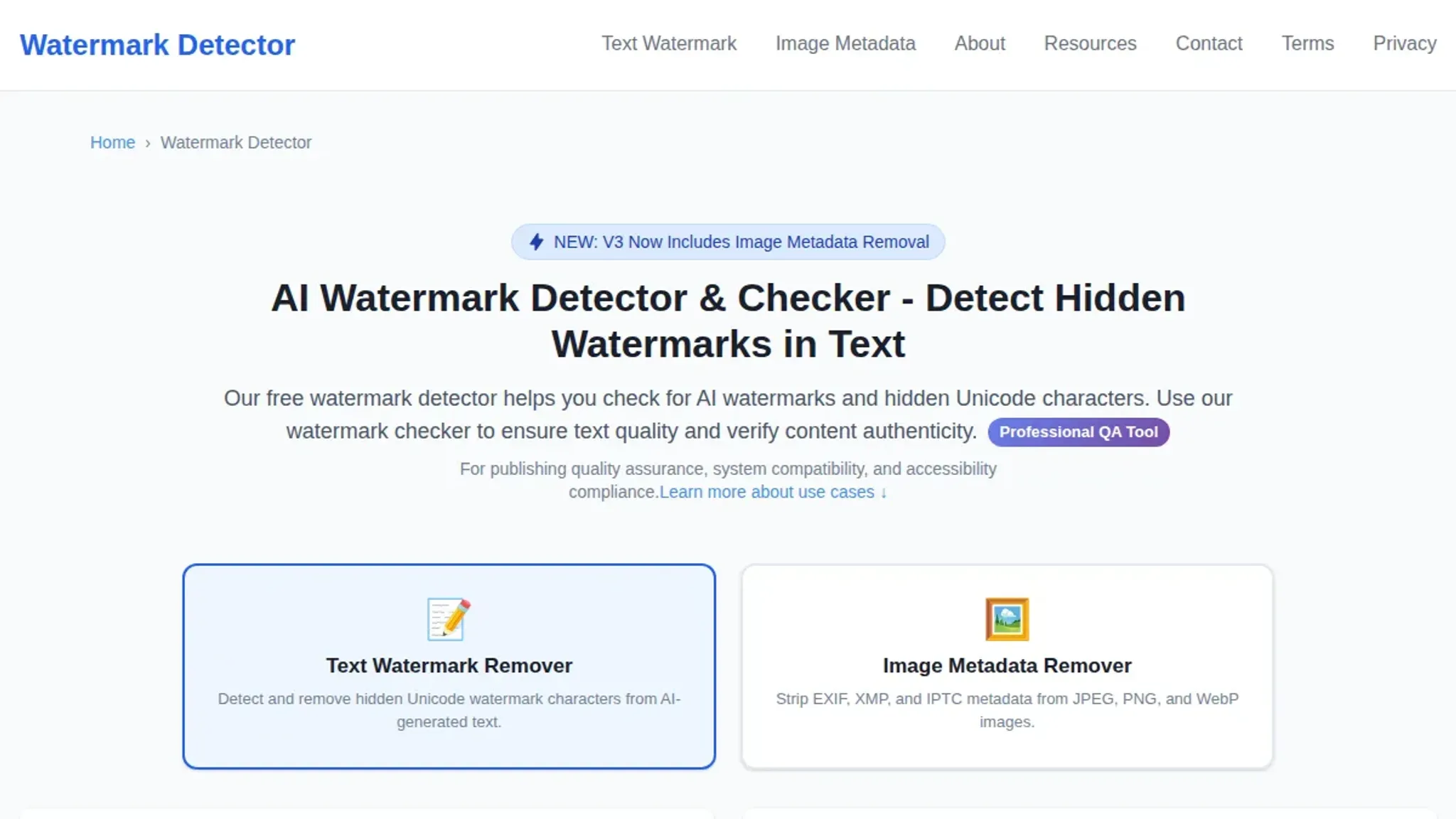The image size is (1456, 819).
Task: Click the lightning bolt icon in NEW badge
Action: (537, 242)
